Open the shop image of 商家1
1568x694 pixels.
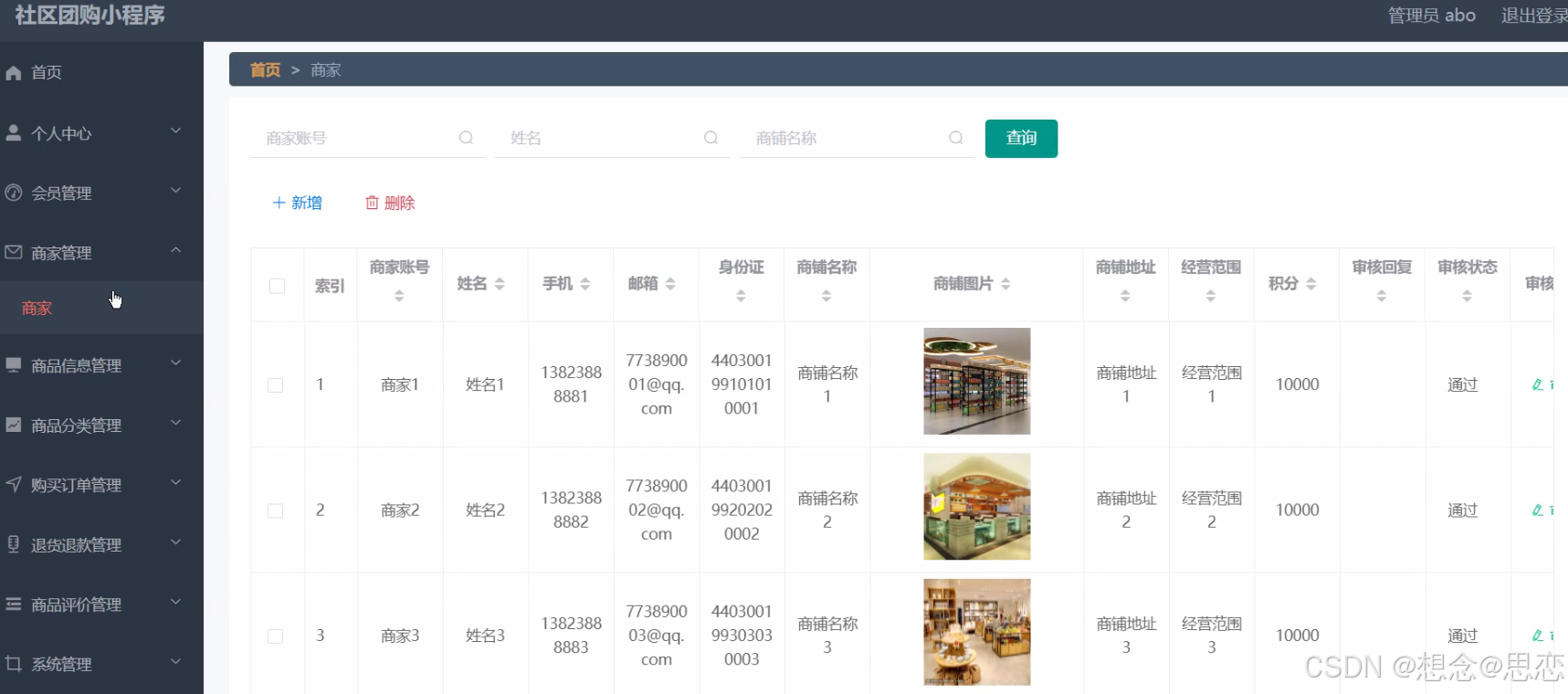(976, 382)
